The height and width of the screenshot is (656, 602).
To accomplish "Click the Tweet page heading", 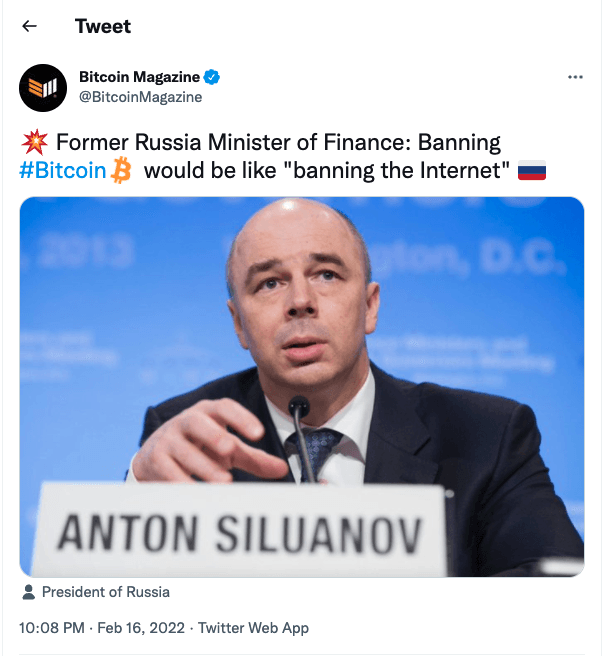I will pos(103,27).
